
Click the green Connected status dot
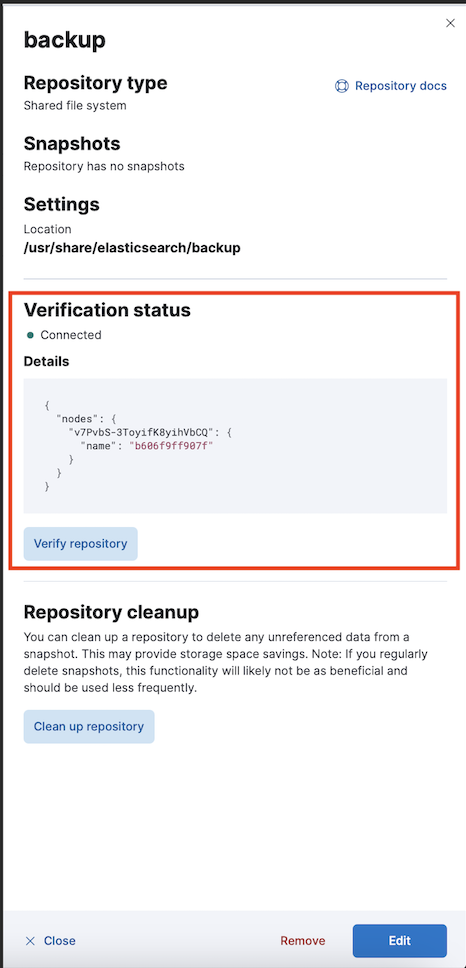30,335
